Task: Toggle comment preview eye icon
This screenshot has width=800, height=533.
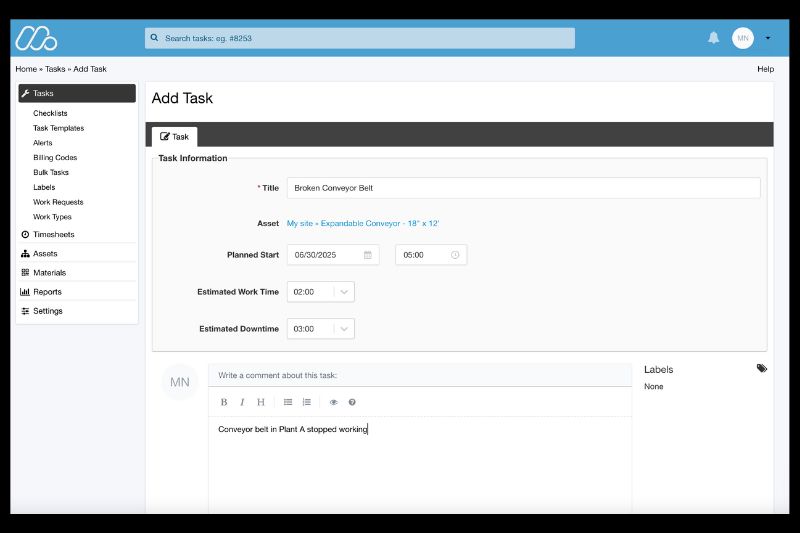Action: click(x=334, y=402)
